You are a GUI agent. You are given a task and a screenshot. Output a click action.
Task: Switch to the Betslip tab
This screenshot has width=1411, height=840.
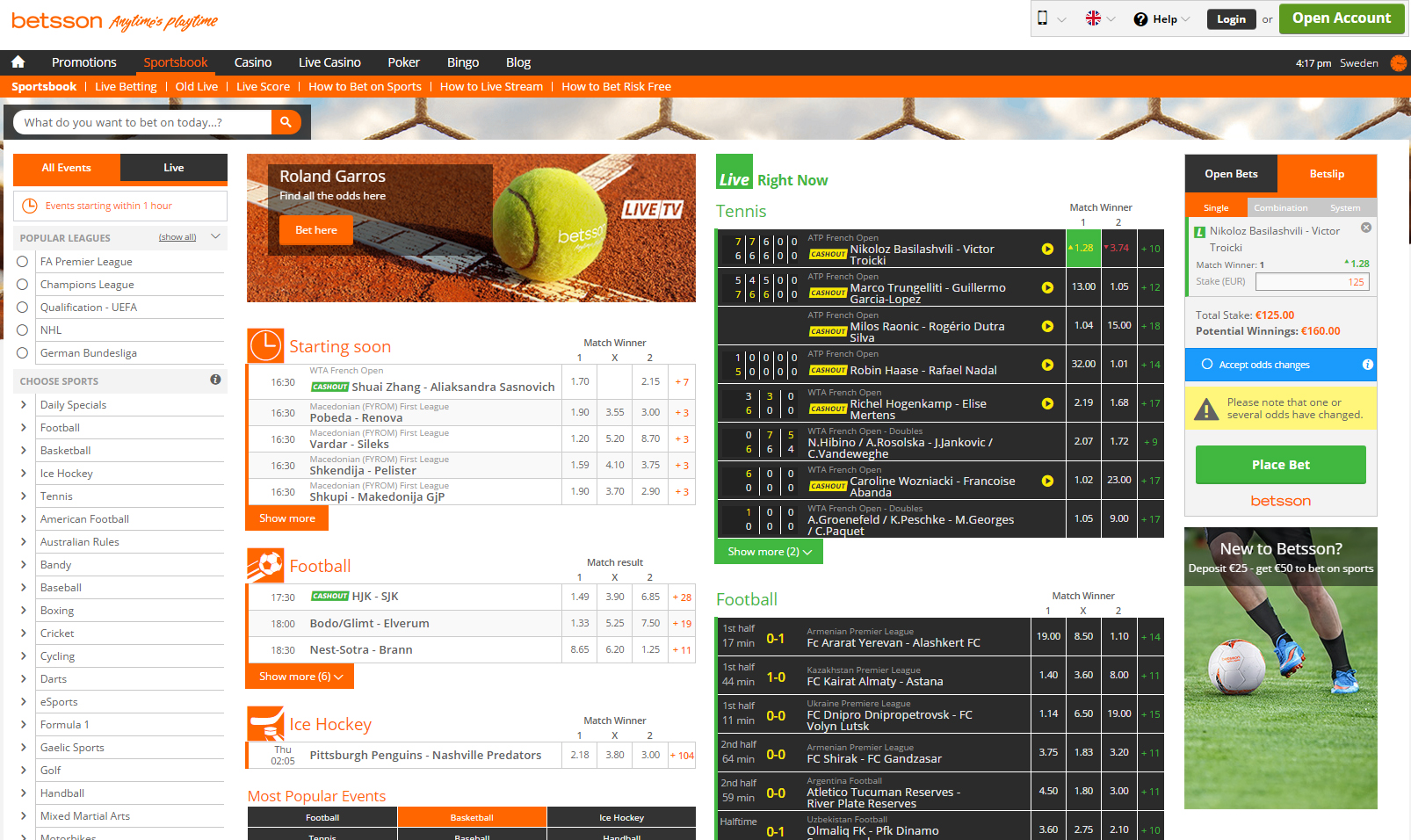tap(1327, 173)
